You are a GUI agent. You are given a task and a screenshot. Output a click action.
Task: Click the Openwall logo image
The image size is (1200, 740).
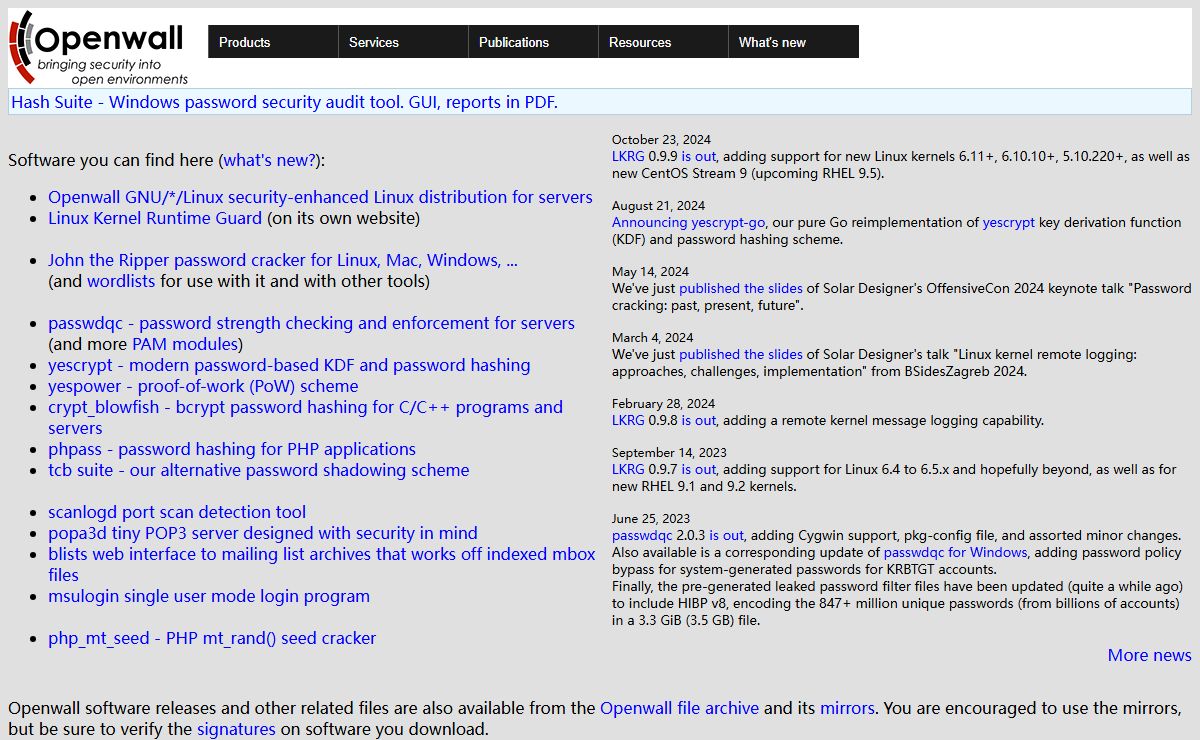(x=98, y=47)
